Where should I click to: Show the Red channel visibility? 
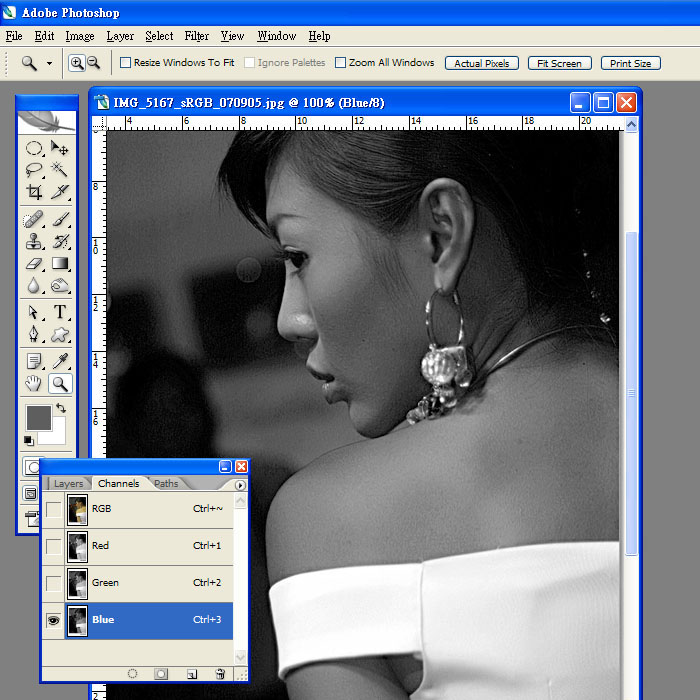click(53, 547)
